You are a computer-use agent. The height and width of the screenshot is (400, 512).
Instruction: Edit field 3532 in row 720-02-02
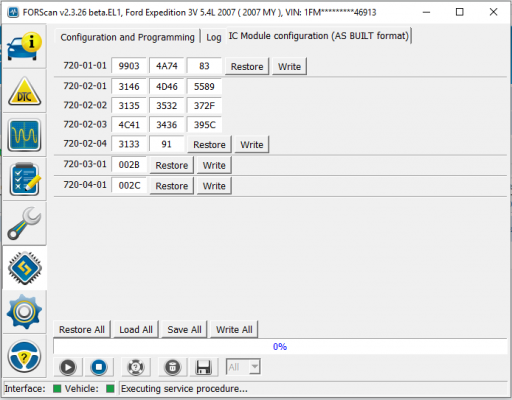click(x=167, y=105)
